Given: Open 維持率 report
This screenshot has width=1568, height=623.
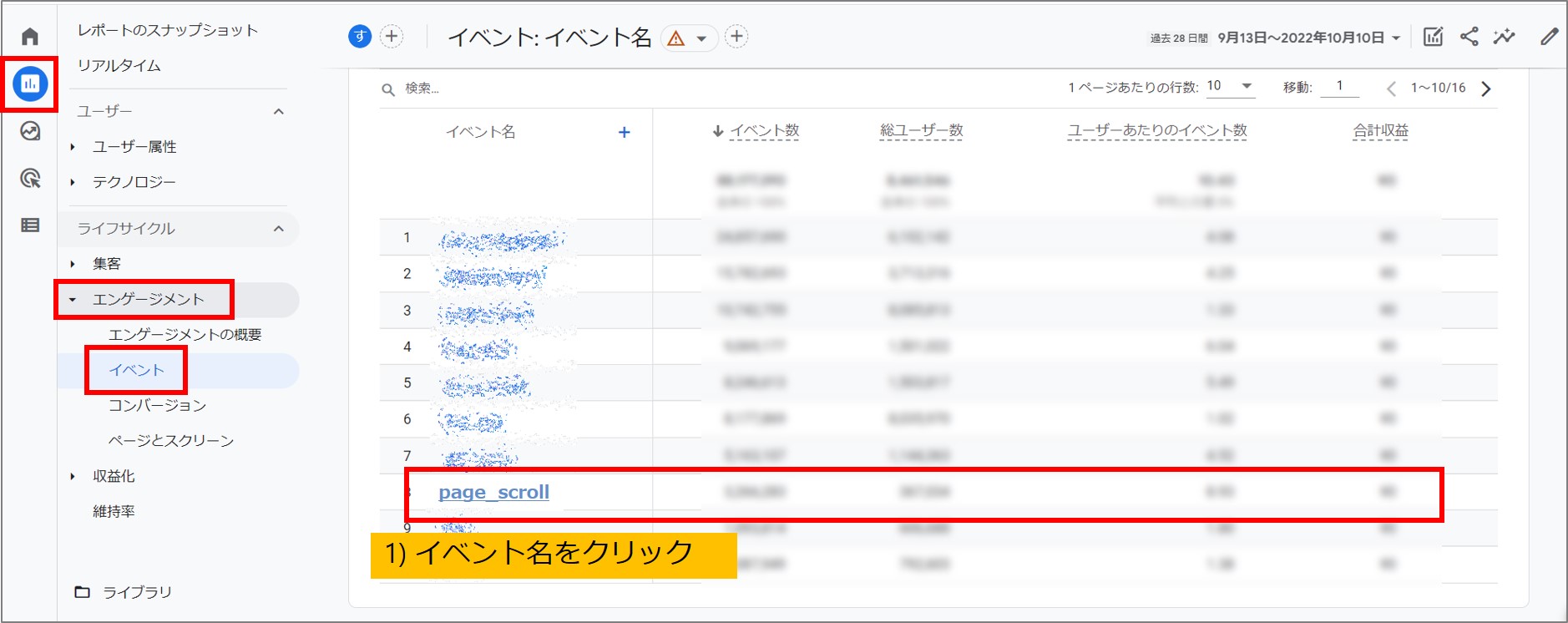Looking at the screenshot, I should coord(114,511).
